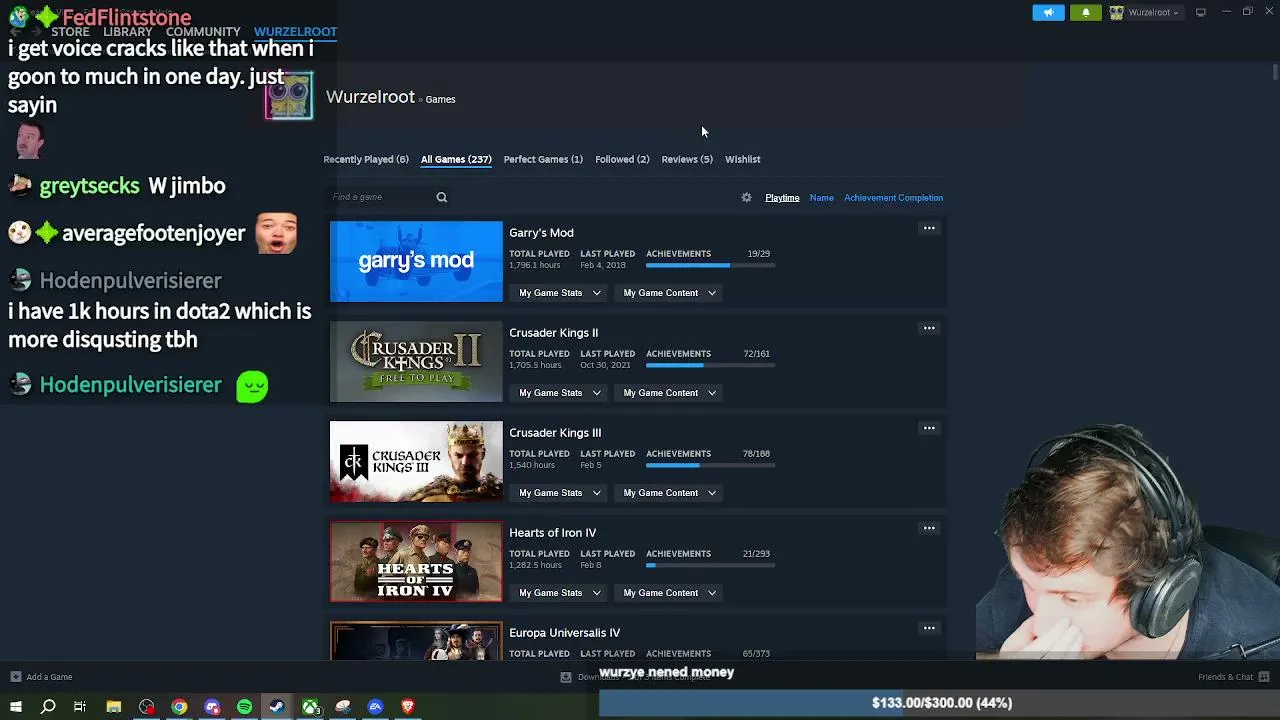Open Spotify from taskbar
Viewport: 1280px width, 720px height.
245,707
